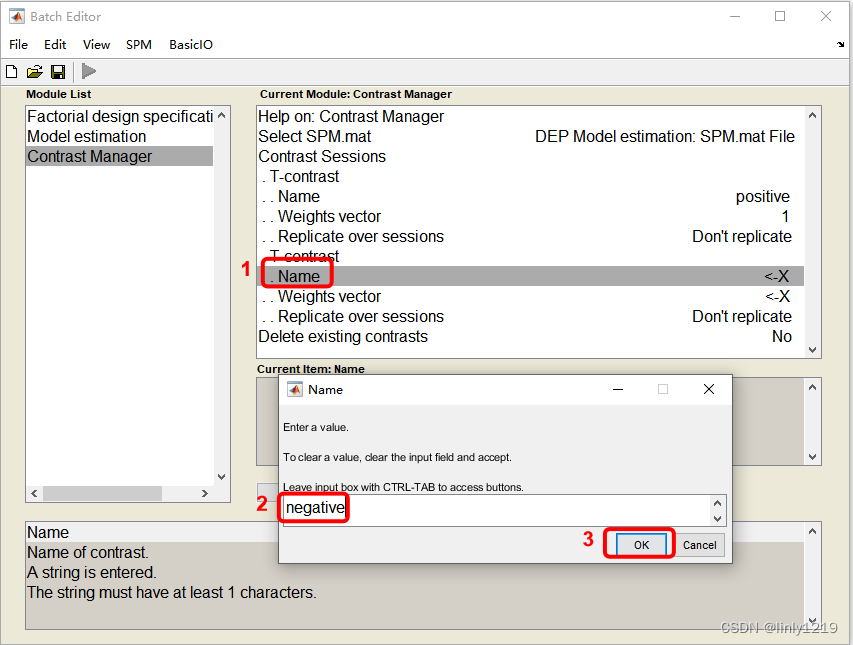Click the MATLAB icon in the Name dialog

pos(295,390)
